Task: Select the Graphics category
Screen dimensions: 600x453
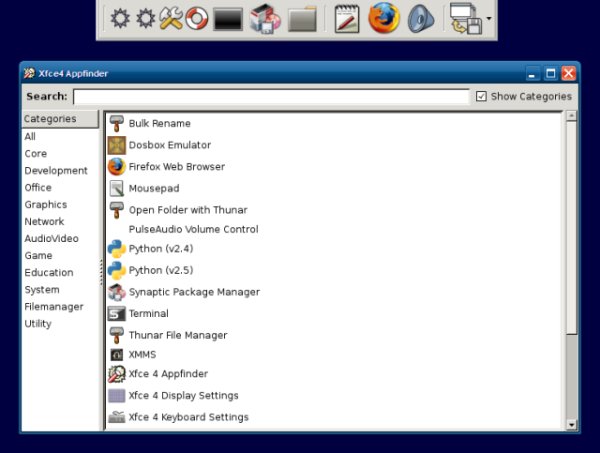Action: pos(46,205)
